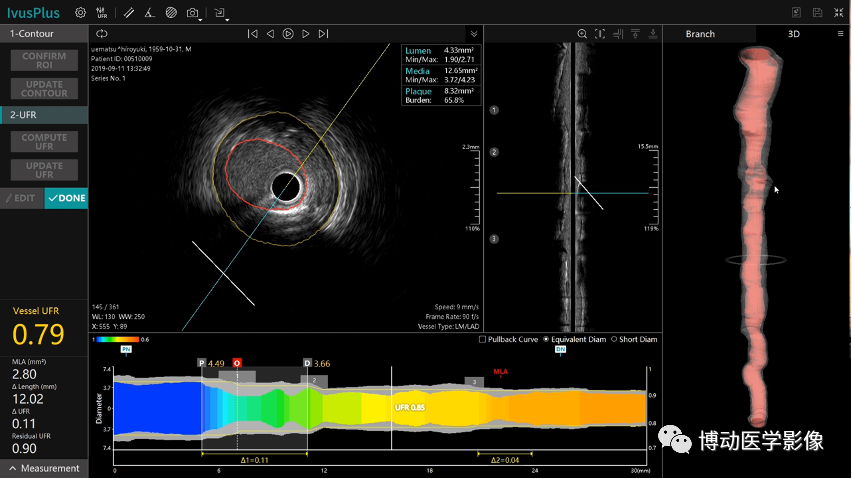The width and height of the screenshot is (852, 479).
Task: Select the Short Diam radio button
Action: coord(613,339)
